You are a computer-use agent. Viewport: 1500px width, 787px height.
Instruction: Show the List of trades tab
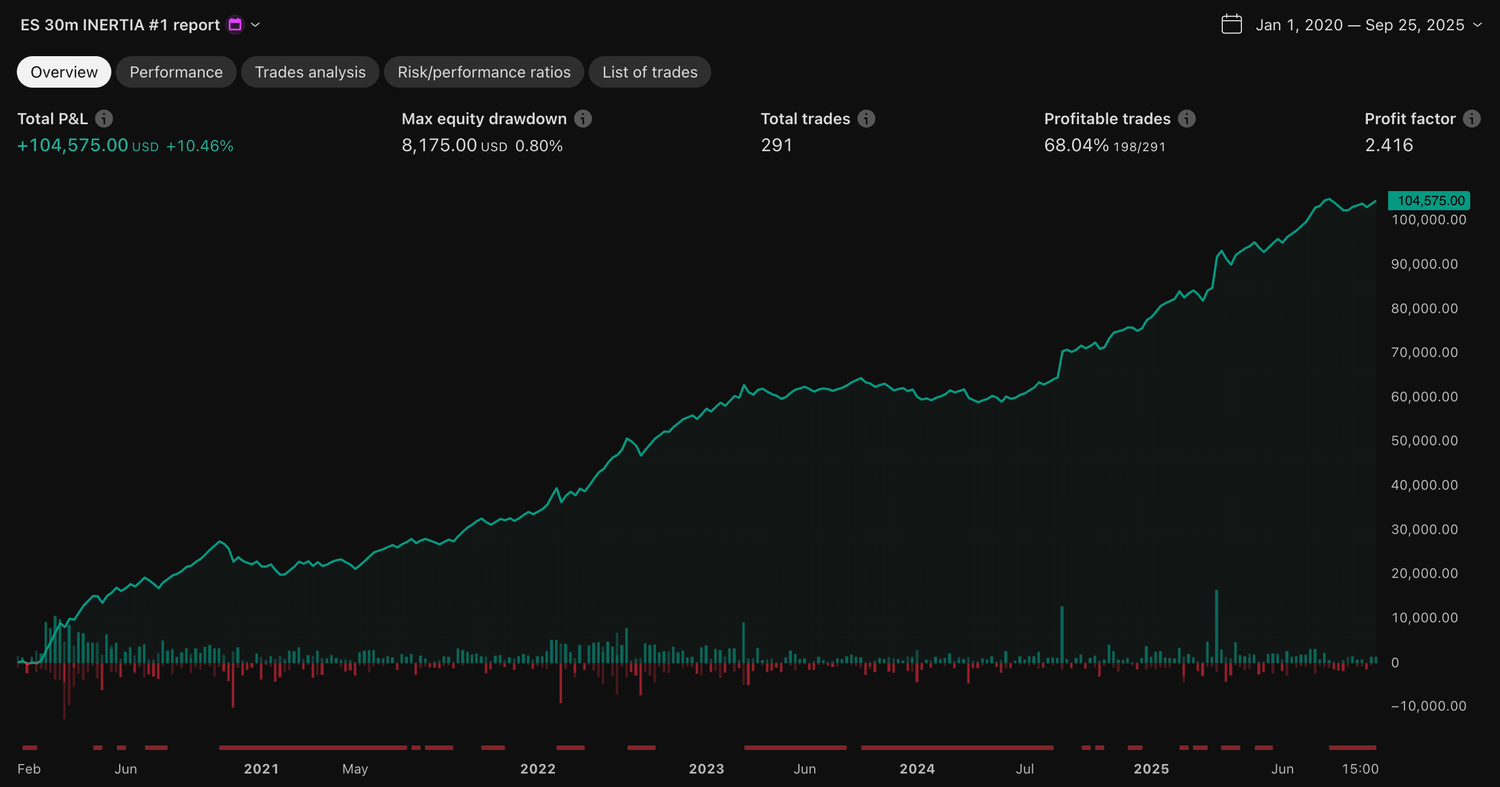point(650,72)
